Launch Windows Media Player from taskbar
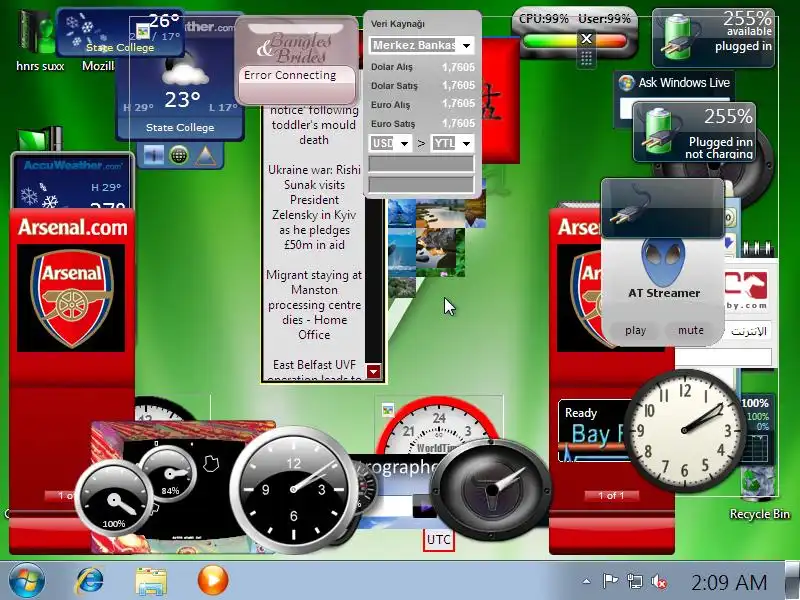The width and height of the screenshot is (800, 600). tap(212, 580)
